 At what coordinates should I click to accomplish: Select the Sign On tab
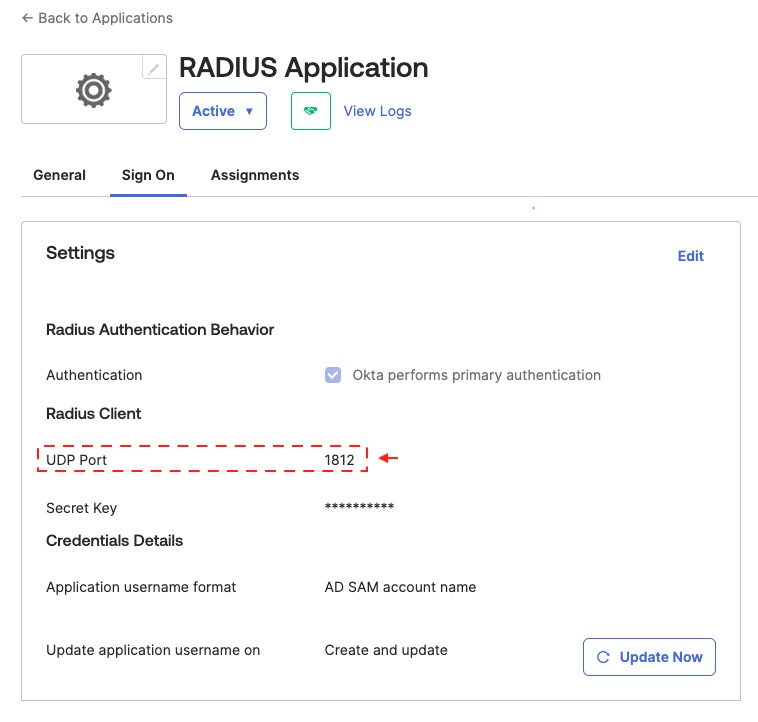click(148, 175)
